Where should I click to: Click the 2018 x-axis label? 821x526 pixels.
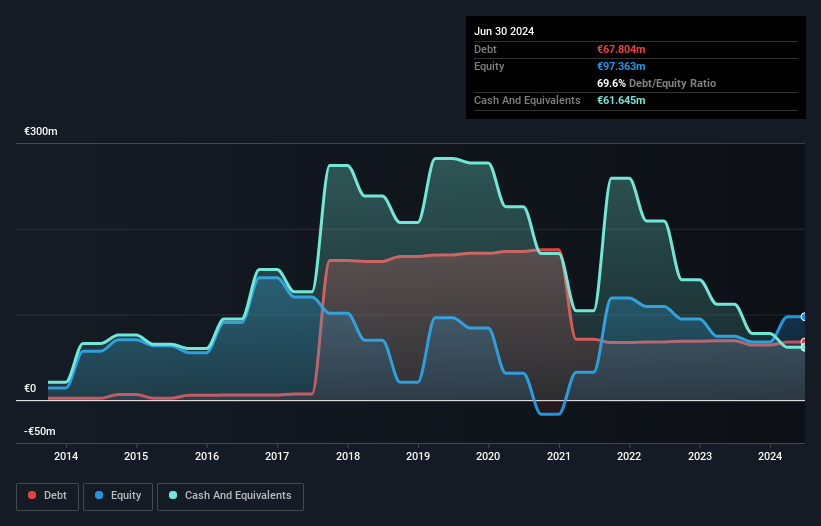click(348, 456)
